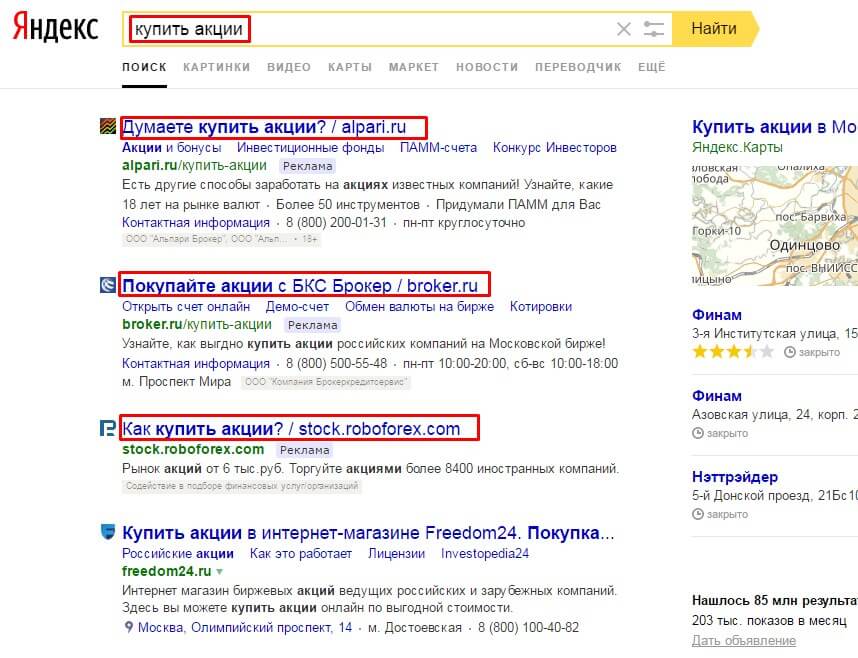Expand the Ещё menu
Viewport: 858px width, 658px height.
pos(652,67)
